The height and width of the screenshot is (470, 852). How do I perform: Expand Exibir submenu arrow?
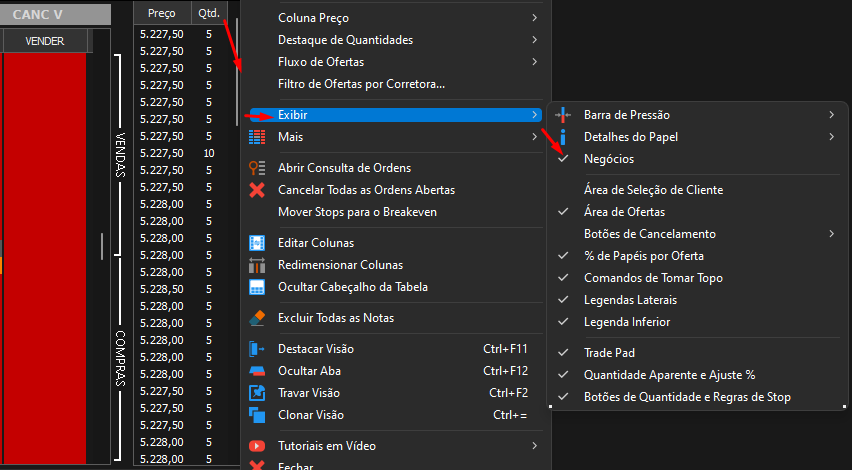point(535,115)
